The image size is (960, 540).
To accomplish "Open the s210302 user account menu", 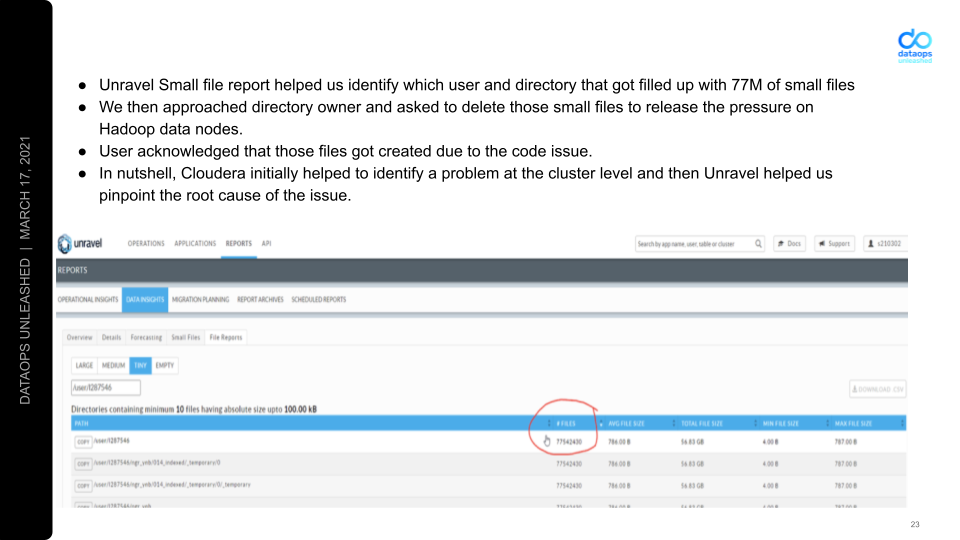I will (885, 244).
